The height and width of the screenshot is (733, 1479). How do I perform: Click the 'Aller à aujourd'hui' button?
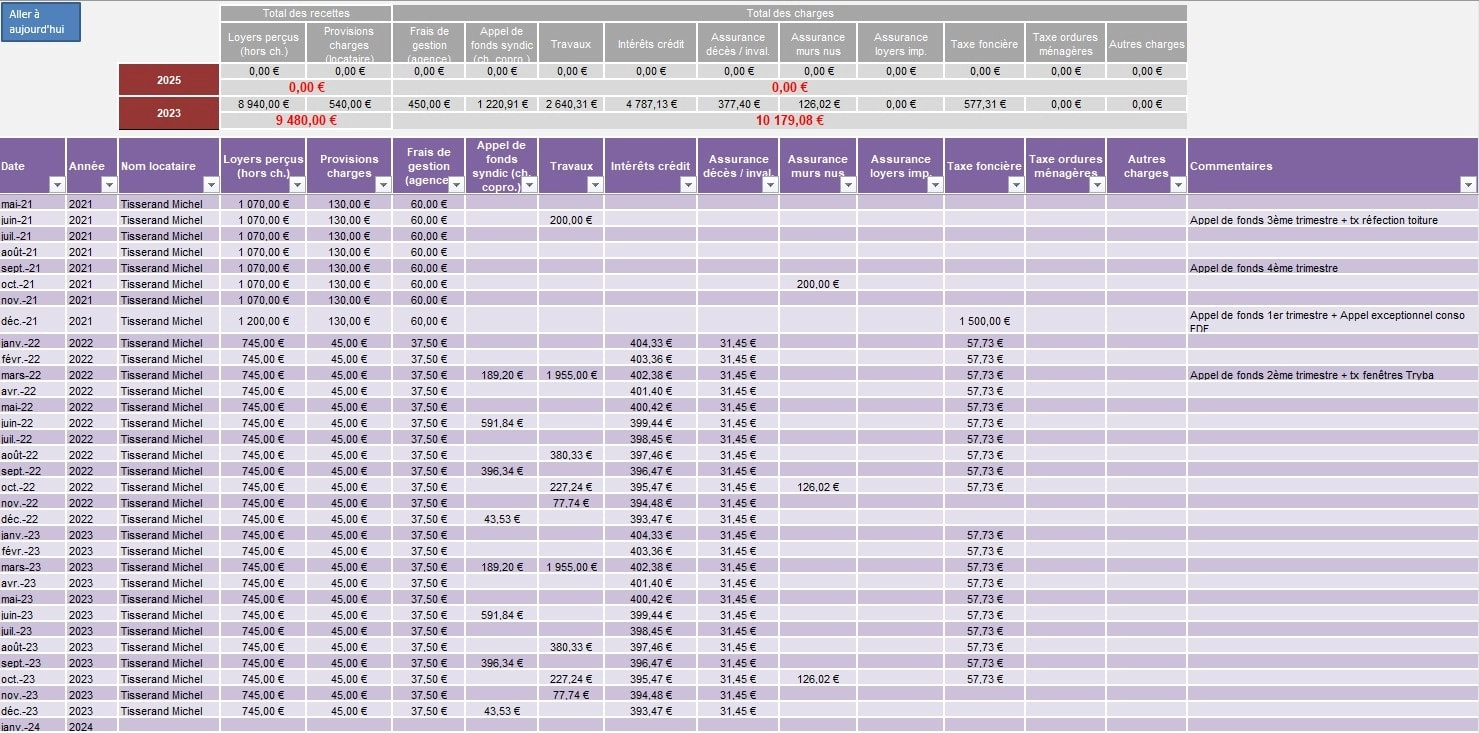point(41,22)
